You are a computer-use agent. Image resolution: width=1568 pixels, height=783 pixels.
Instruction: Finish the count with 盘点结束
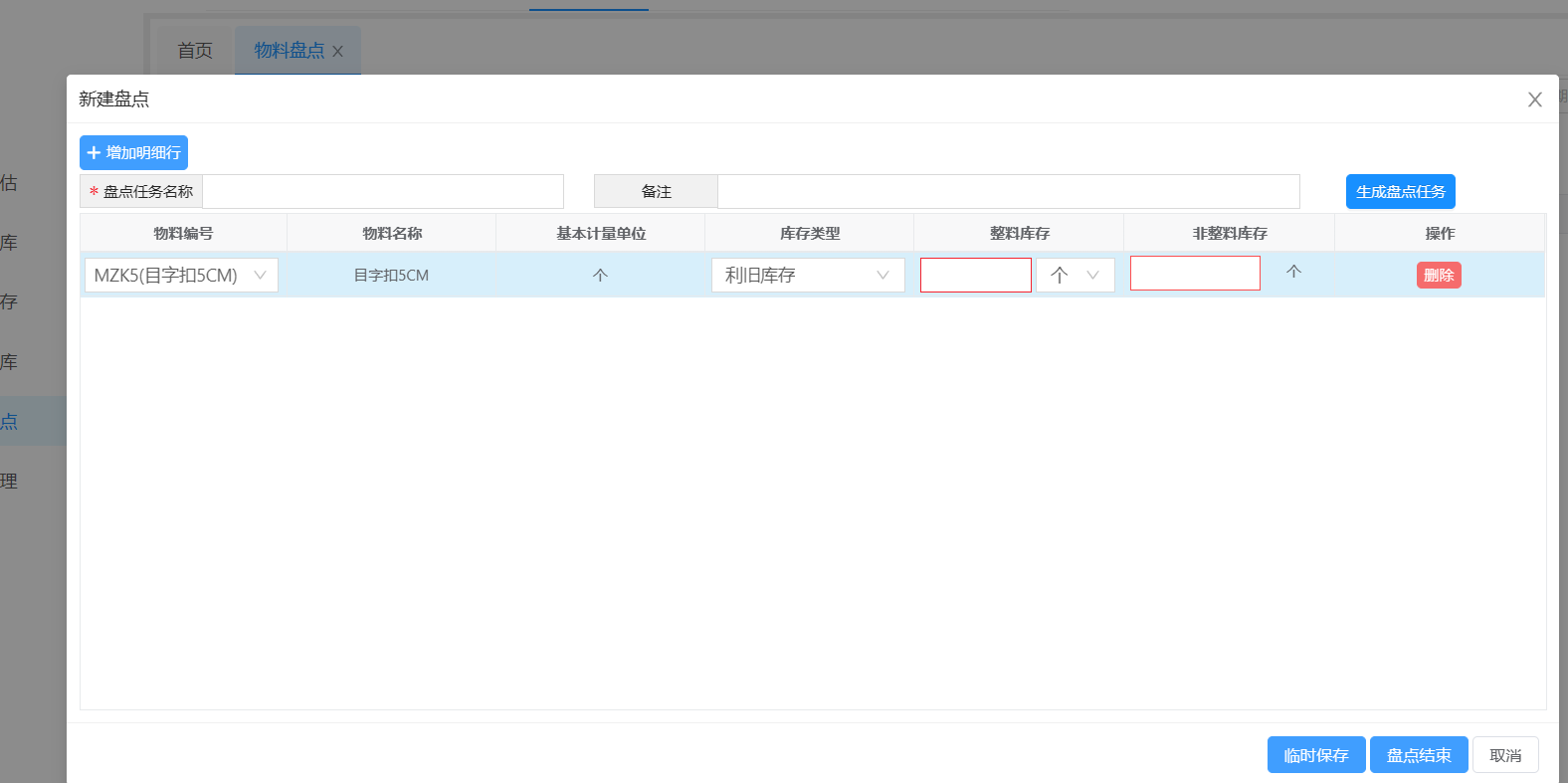[1418, 755]
